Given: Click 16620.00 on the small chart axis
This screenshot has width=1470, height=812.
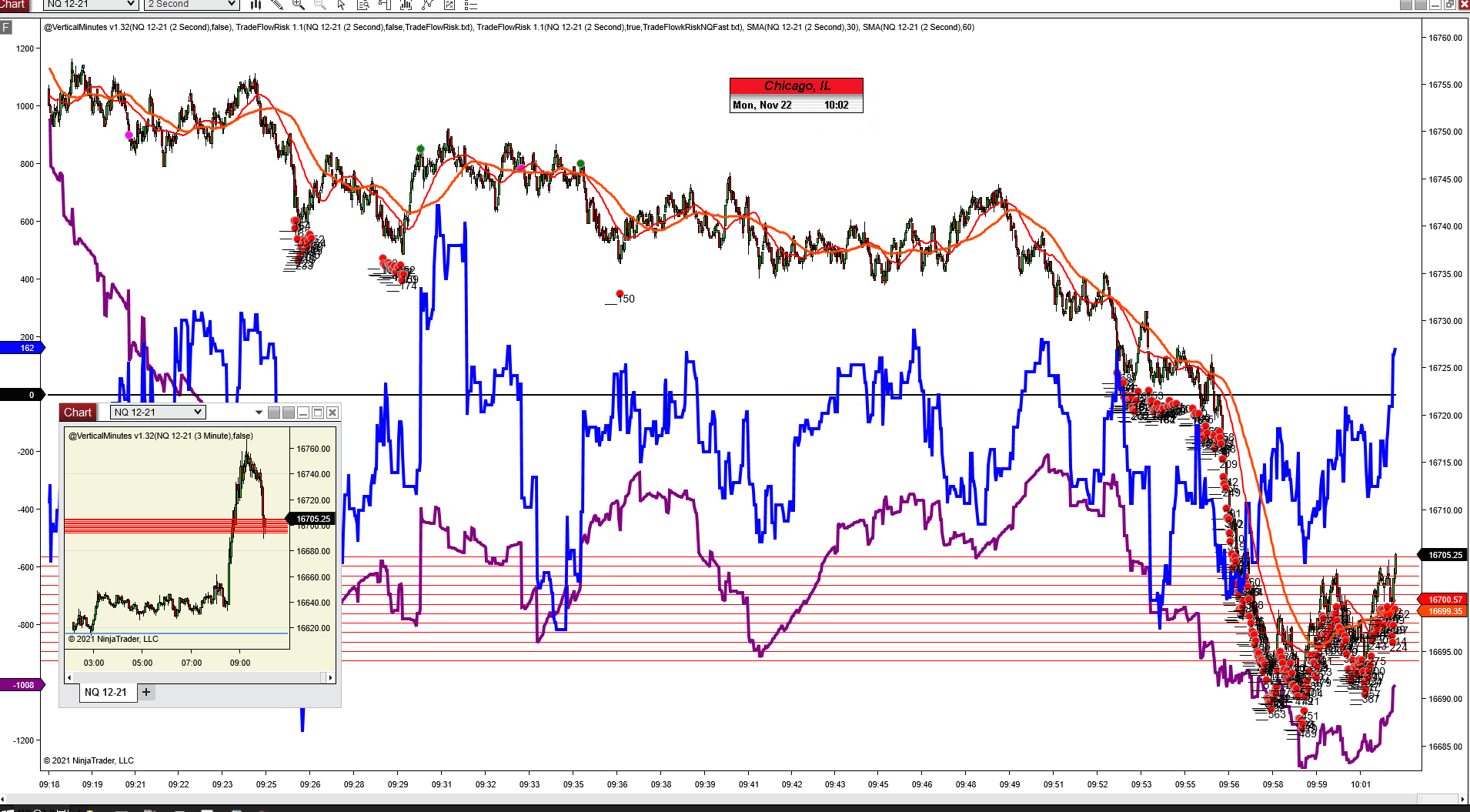Looking at the screenshot, I should tap(313, 628).
